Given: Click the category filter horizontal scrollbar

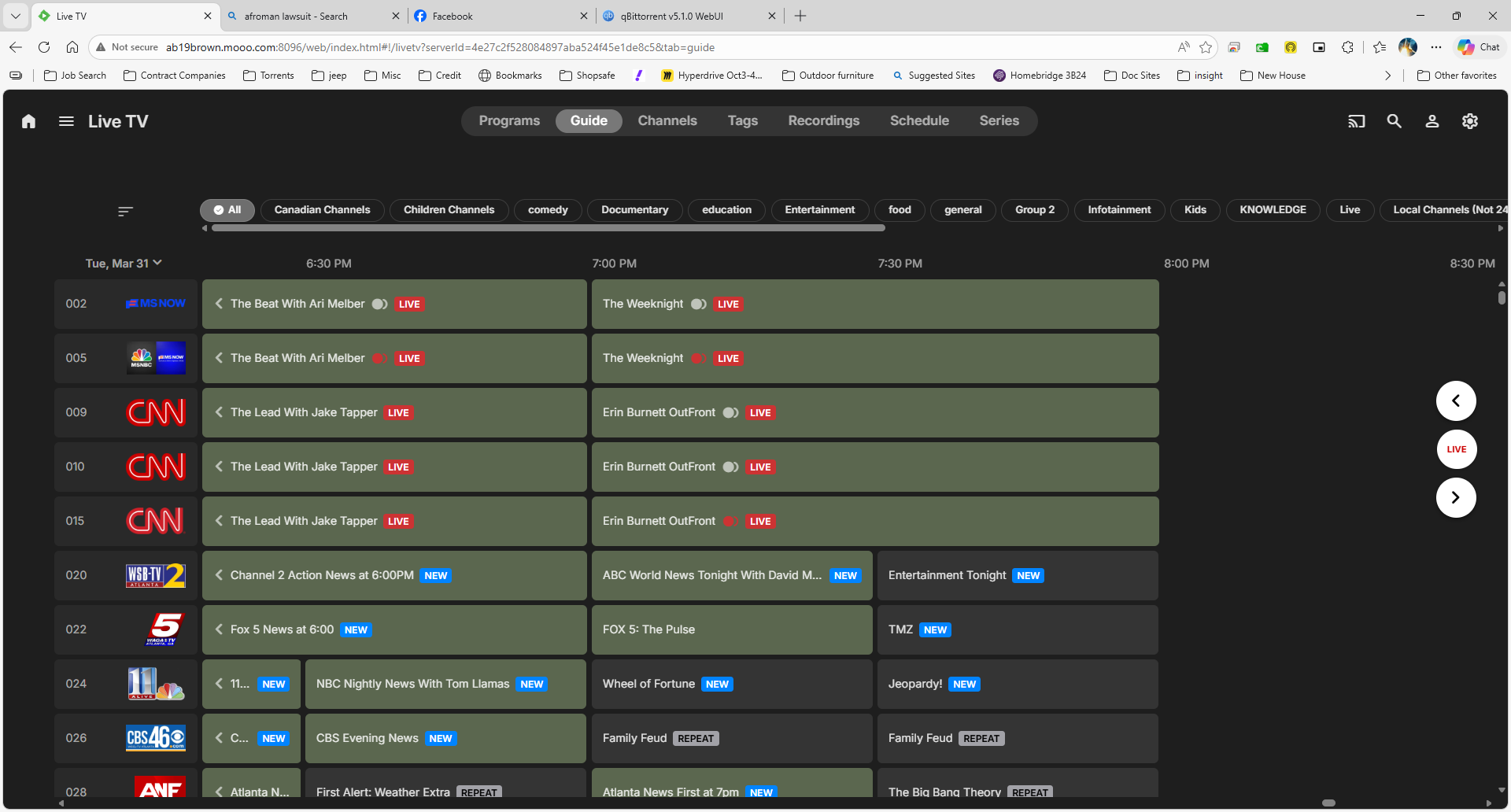Looking at the screenshot, I should (x=548, y=228).
